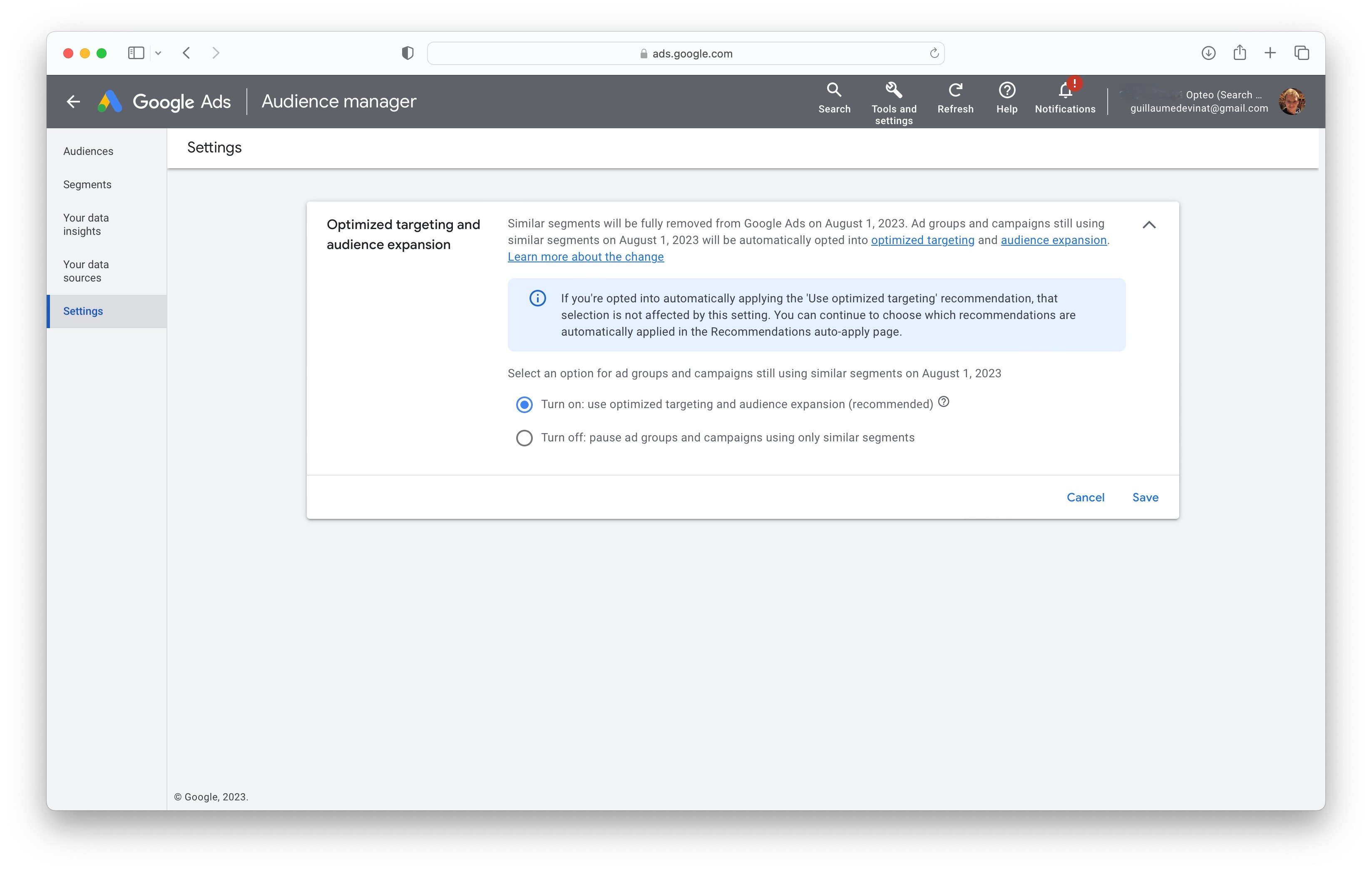Click the user profile avatar
This screenshot has width=1372, height=872.
[1291, 102]
